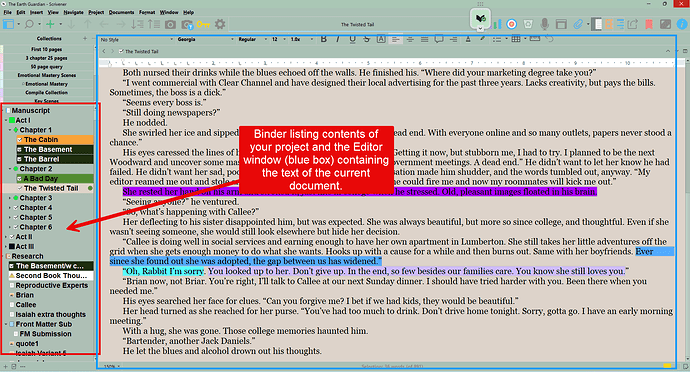Image resolution: width=690 pixels, height=372 pixels.
Task: Open the Project Targets bullseye icon
Action: coord(511,24)
